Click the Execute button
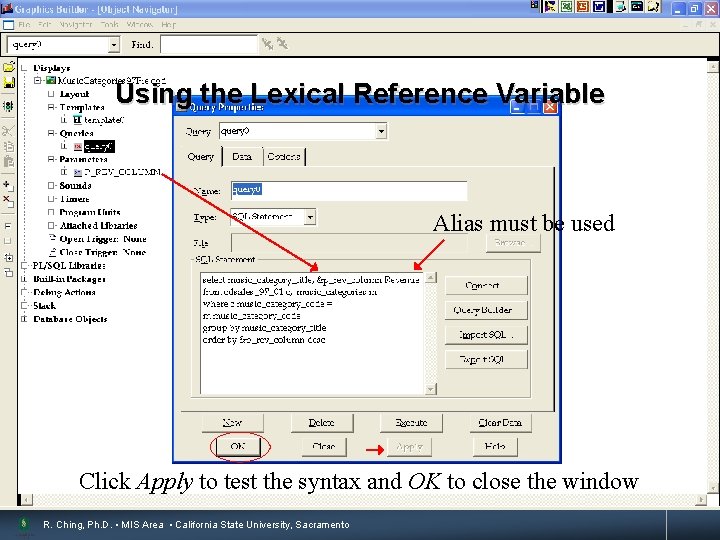The width and height of the screenshot is (720, 540). 411,422
